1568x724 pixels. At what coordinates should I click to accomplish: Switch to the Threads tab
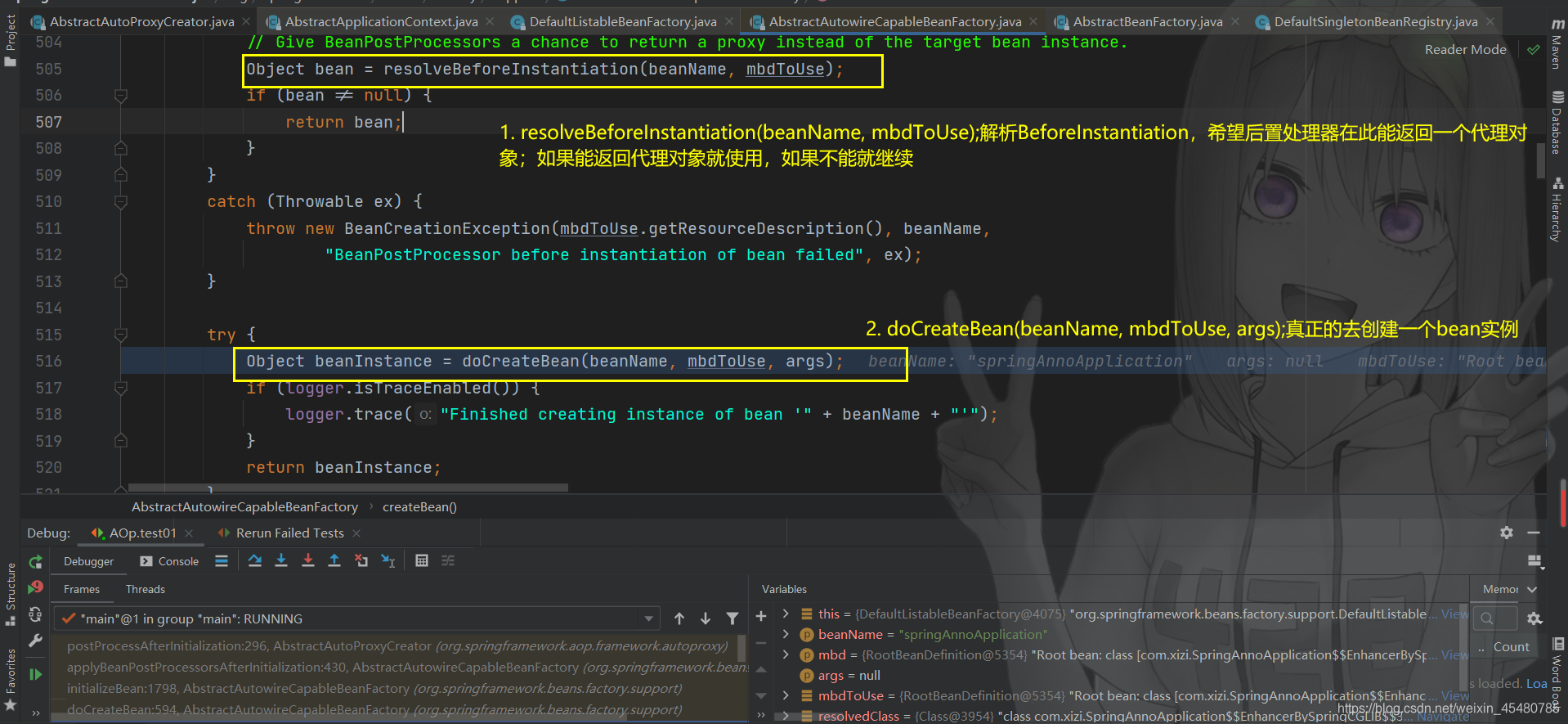[146, 589]
